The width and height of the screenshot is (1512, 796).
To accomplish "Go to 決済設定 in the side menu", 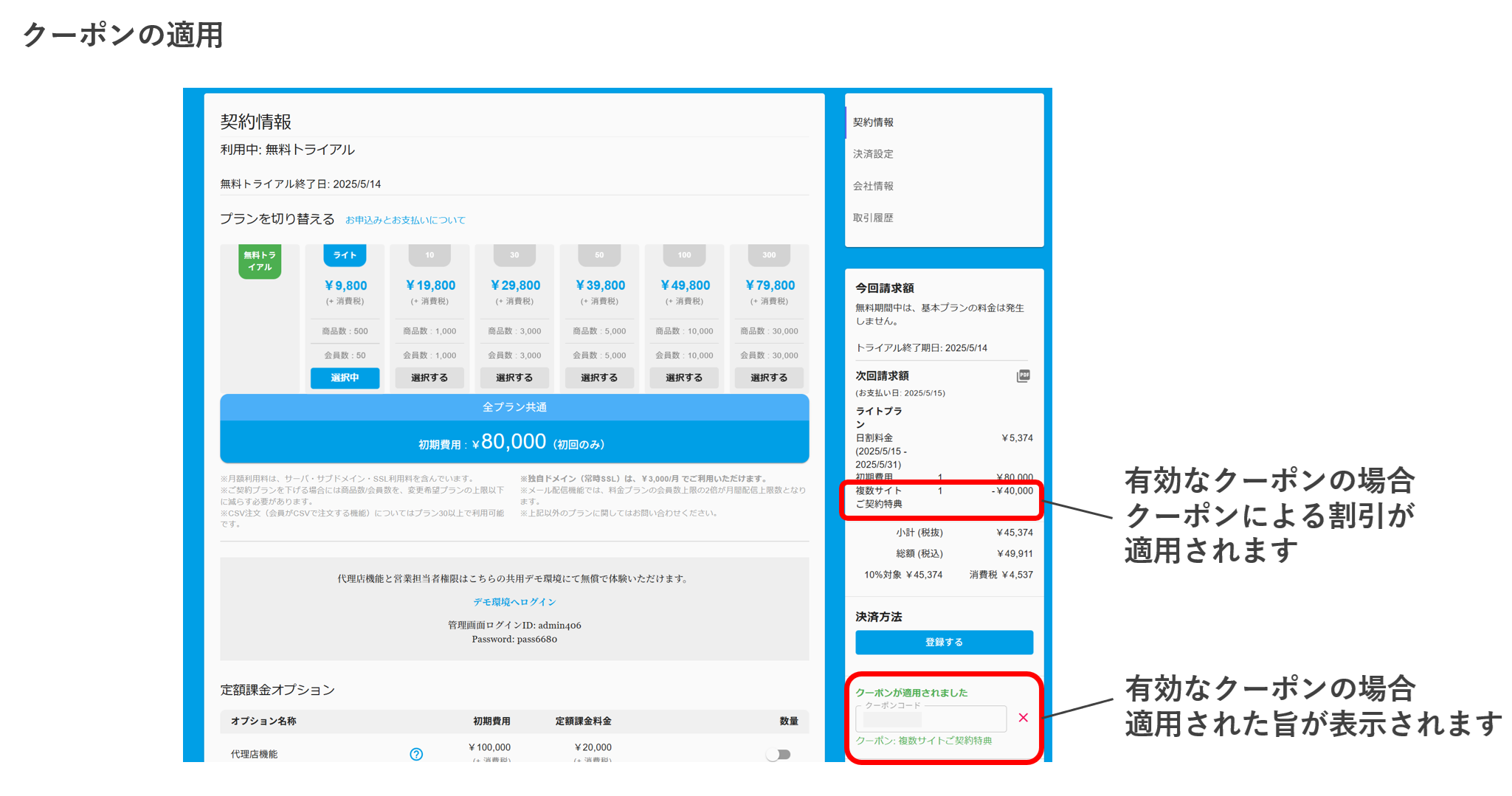I will point(873,154).
